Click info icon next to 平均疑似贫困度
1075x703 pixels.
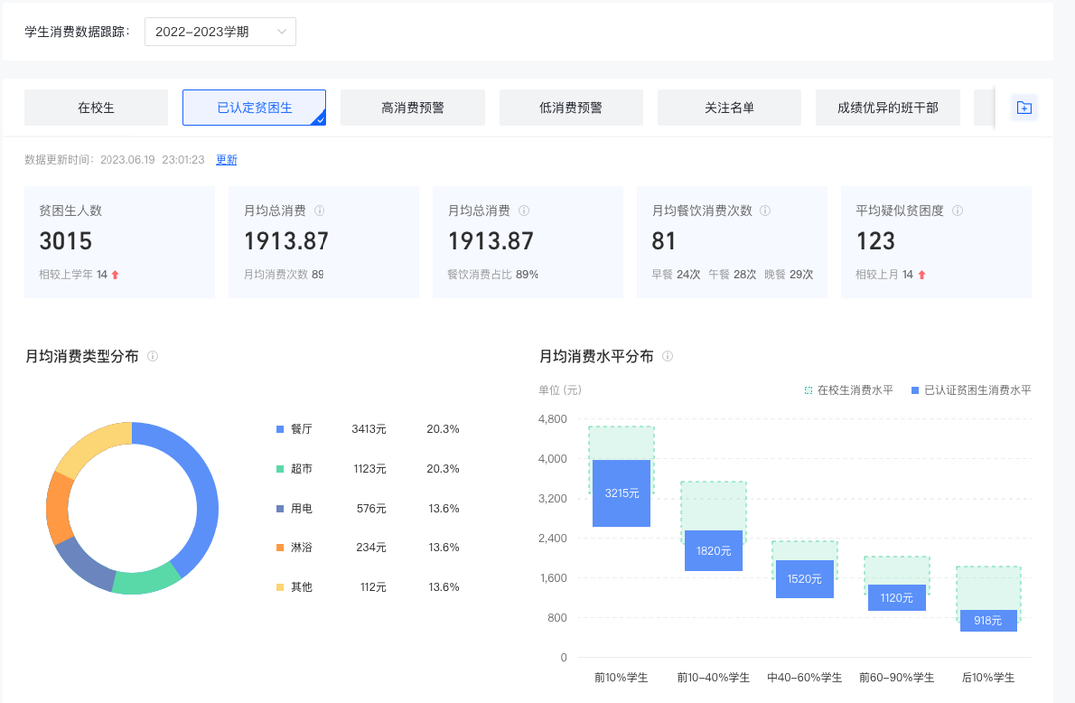click(x=957, y=211)
